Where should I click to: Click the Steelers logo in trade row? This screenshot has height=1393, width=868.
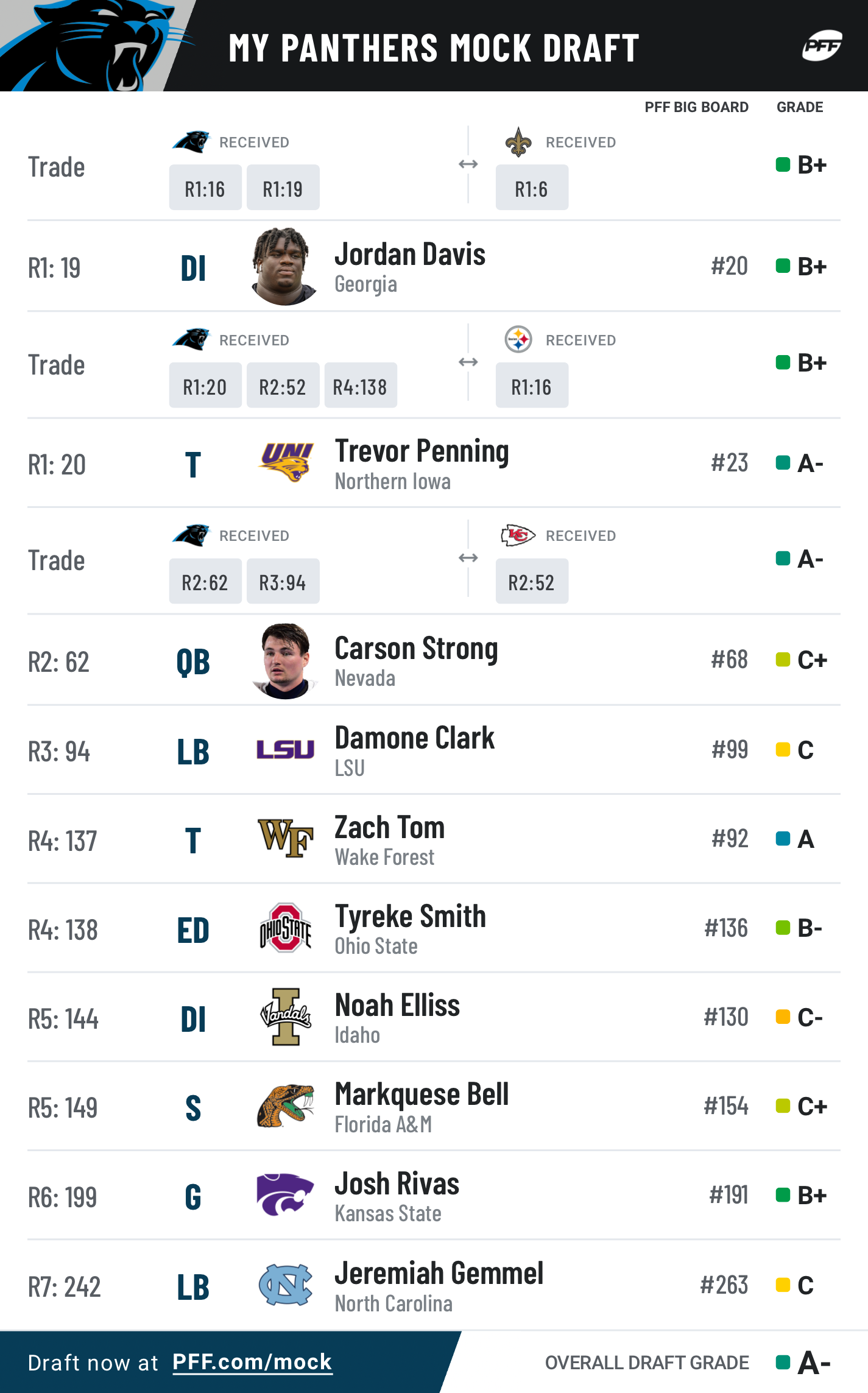(518, 339)
